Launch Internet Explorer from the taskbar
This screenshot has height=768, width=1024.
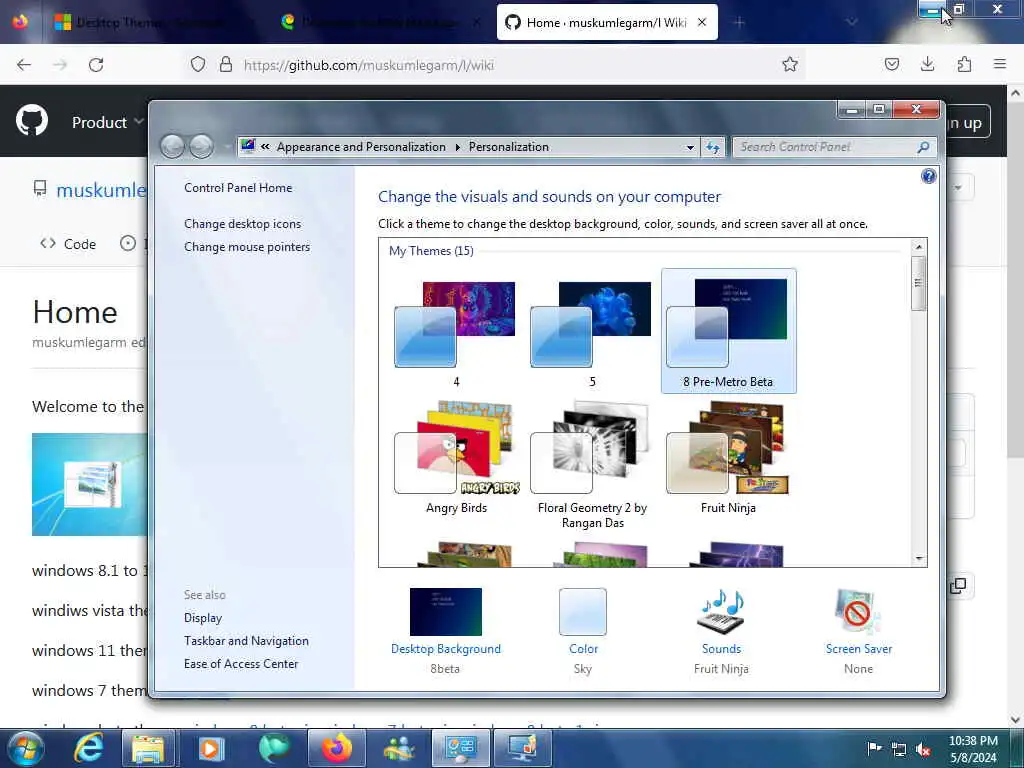(x=89, y=748)
